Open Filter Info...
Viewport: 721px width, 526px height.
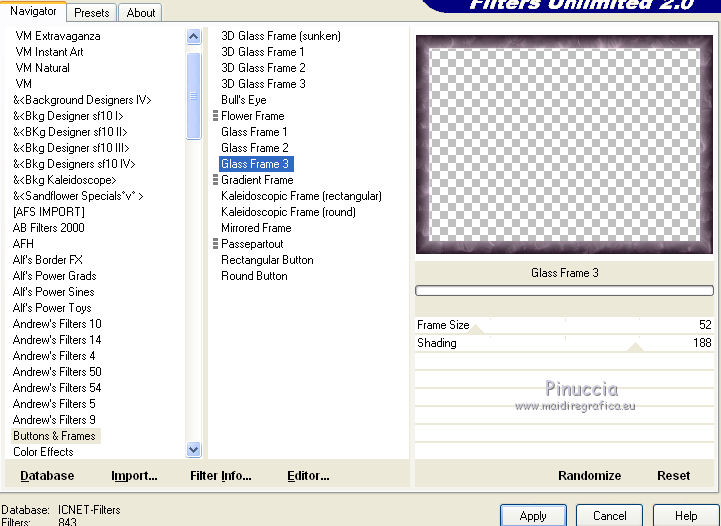[x=221, y=475]
